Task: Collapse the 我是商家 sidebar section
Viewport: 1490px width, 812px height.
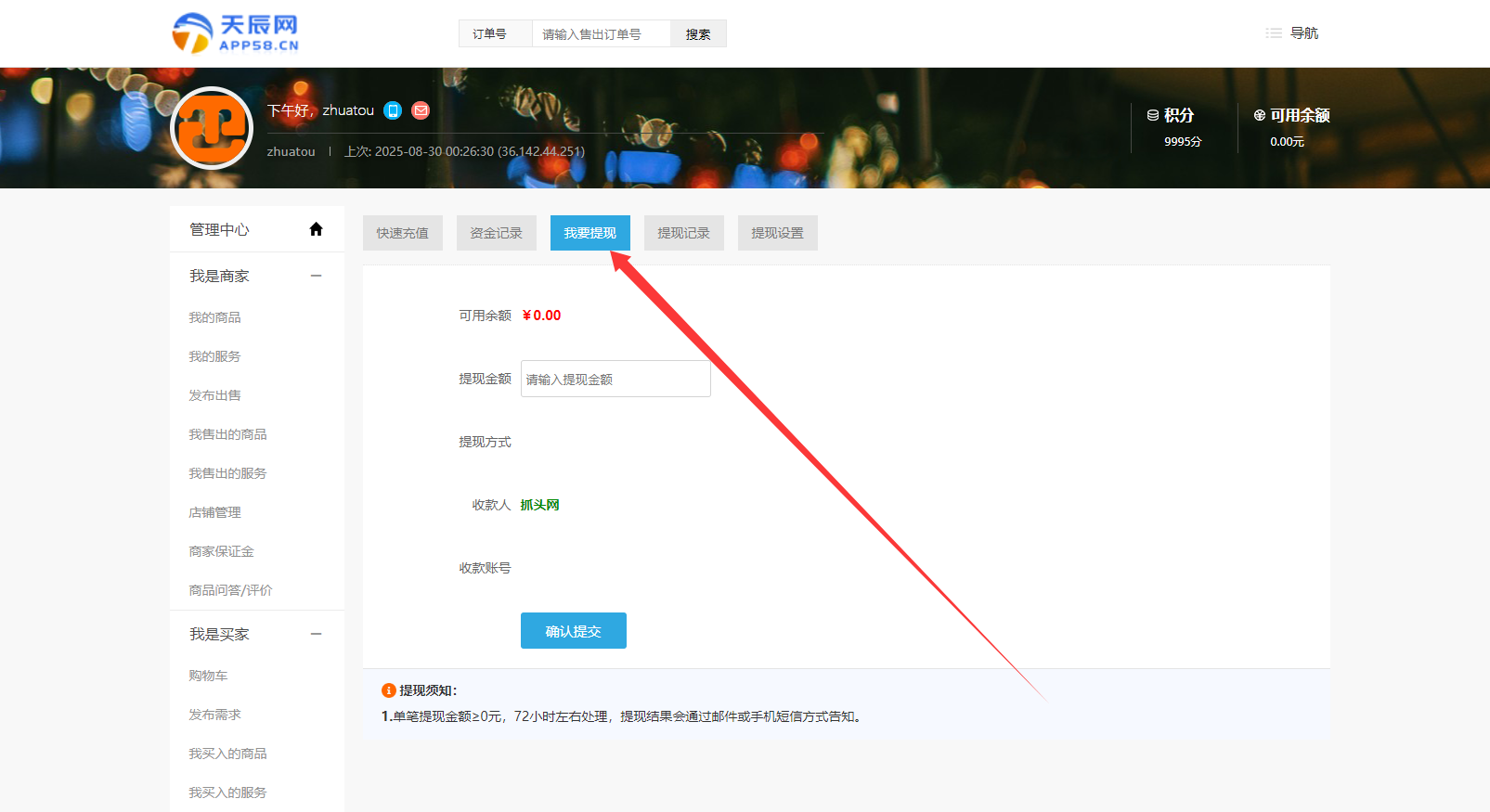Action: tap(316, 276)
